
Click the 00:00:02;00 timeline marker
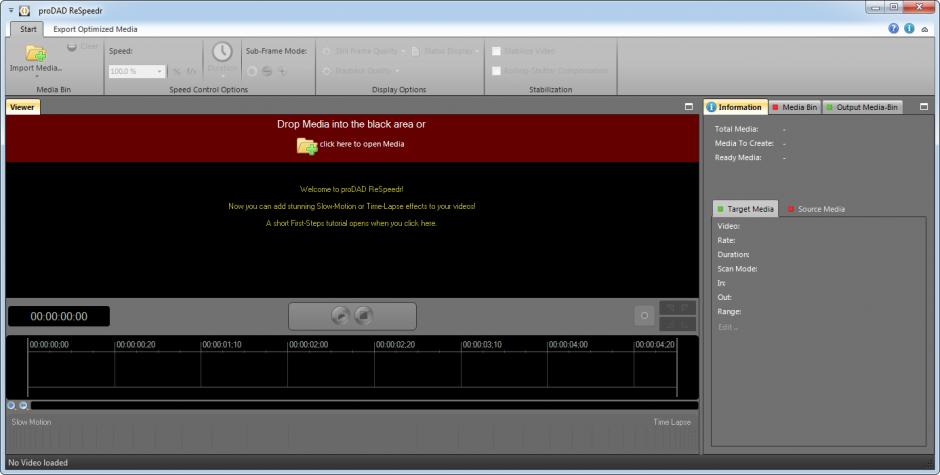pos(308,344)
